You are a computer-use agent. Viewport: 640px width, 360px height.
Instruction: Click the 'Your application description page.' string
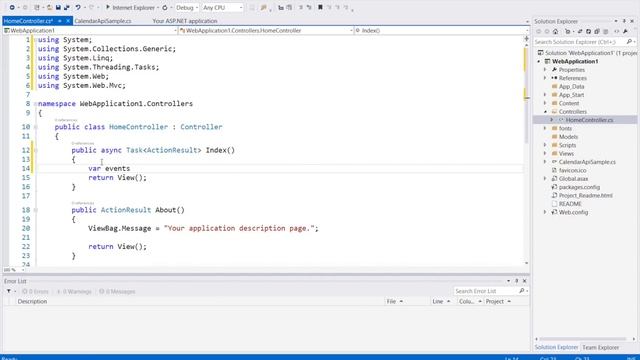point(239,228)
